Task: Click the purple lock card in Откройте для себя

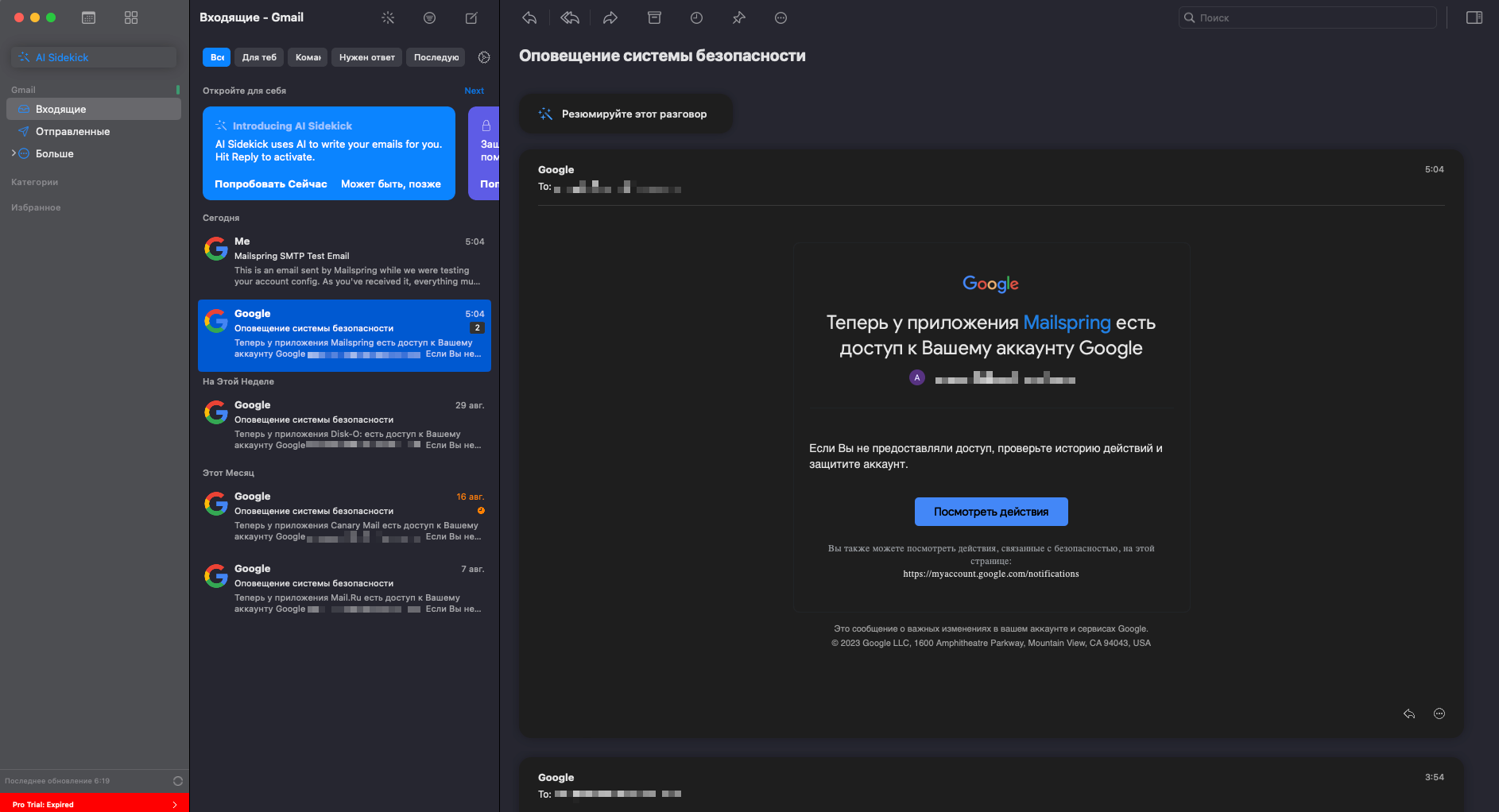Action: pyautogui.click(x=484, y=153)
